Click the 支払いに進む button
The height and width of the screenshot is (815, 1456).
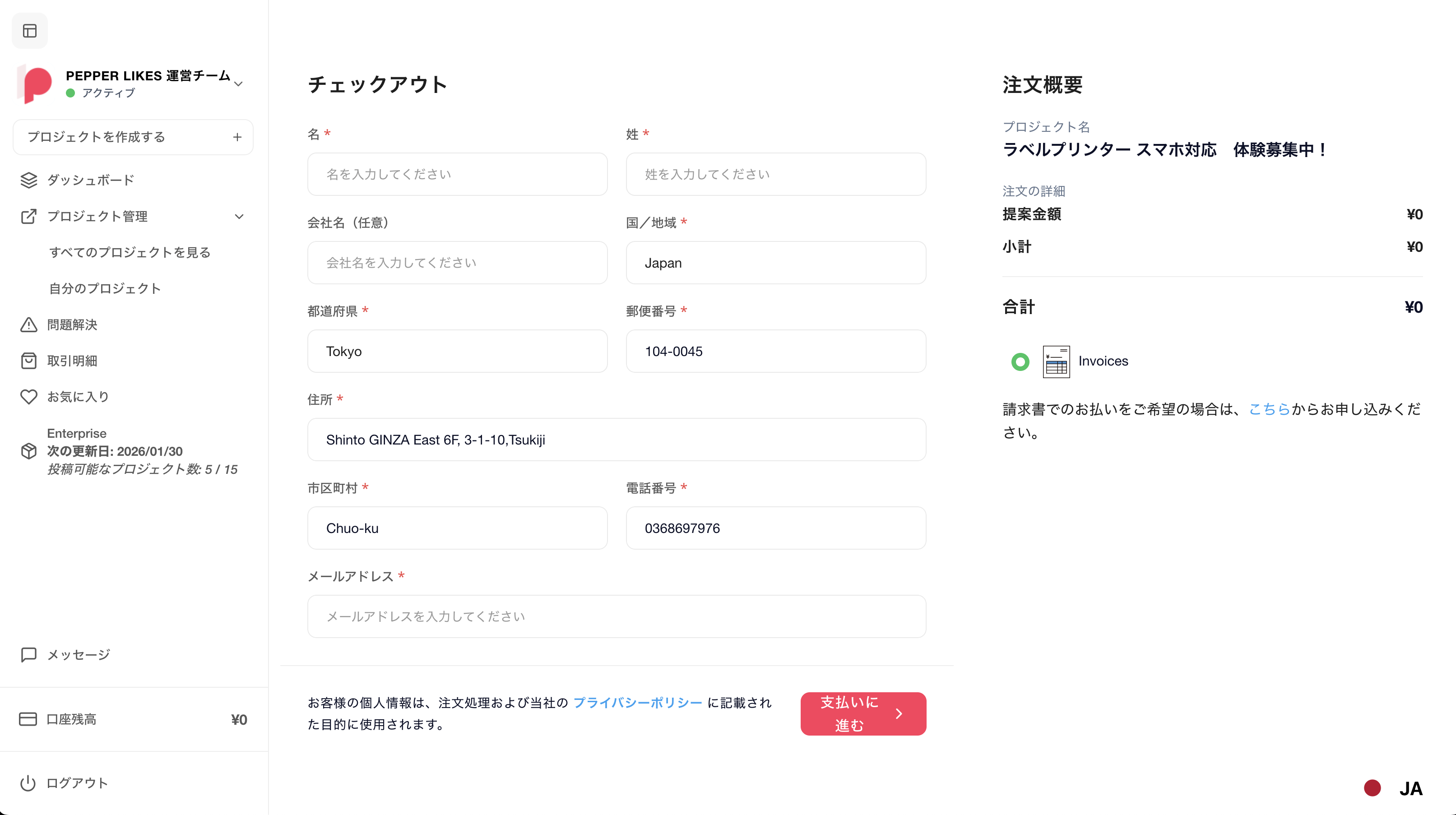point(862,713)
